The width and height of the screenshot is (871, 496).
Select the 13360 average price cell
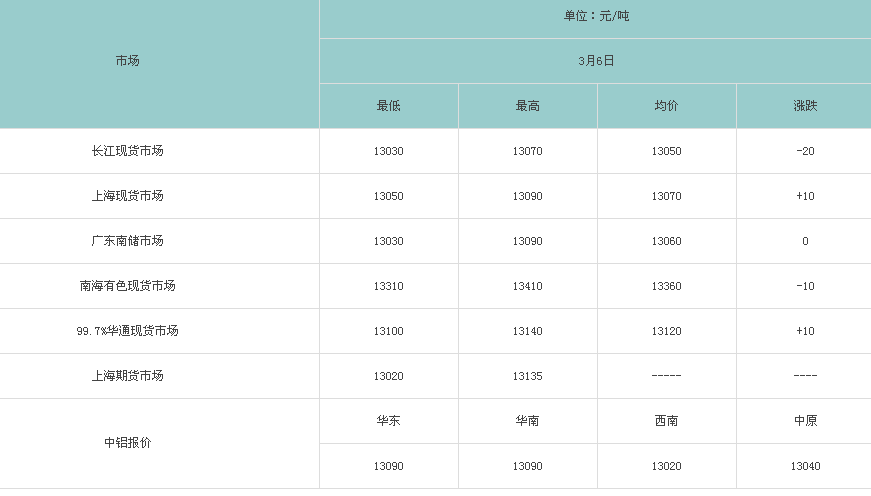666,286
